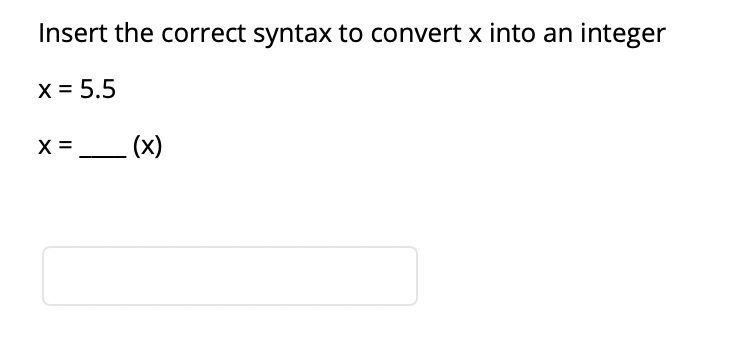This screenshot has width=734, height=360.
Task: Click the word "convert" in the question
Action: point(416,34)
